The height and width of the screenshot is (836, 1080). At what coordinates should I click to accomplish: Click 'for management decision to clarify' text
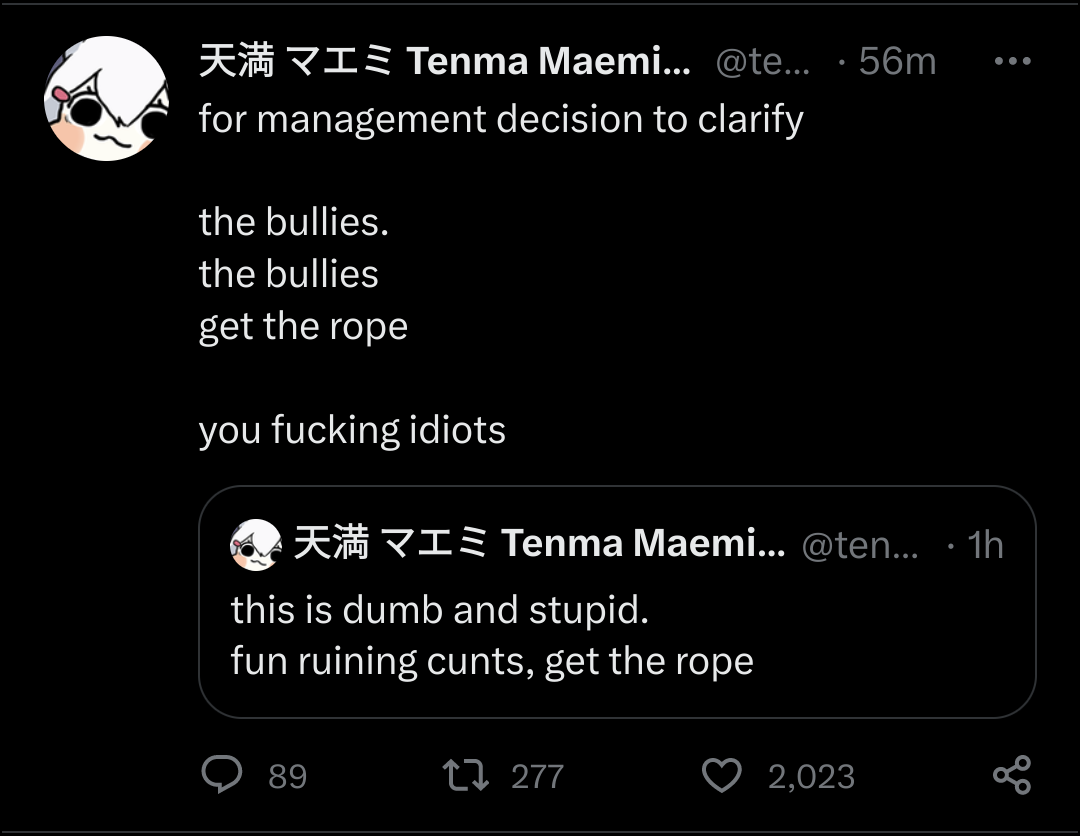pyautogui.click(x=501, y=120)
